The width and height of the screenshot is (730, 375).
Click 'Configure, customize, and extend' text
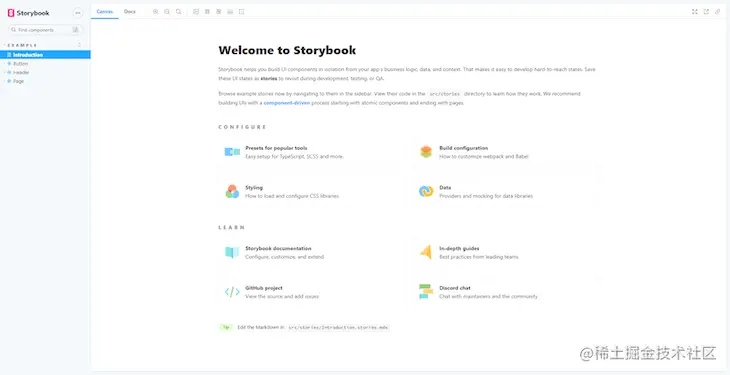click(284, 257)
